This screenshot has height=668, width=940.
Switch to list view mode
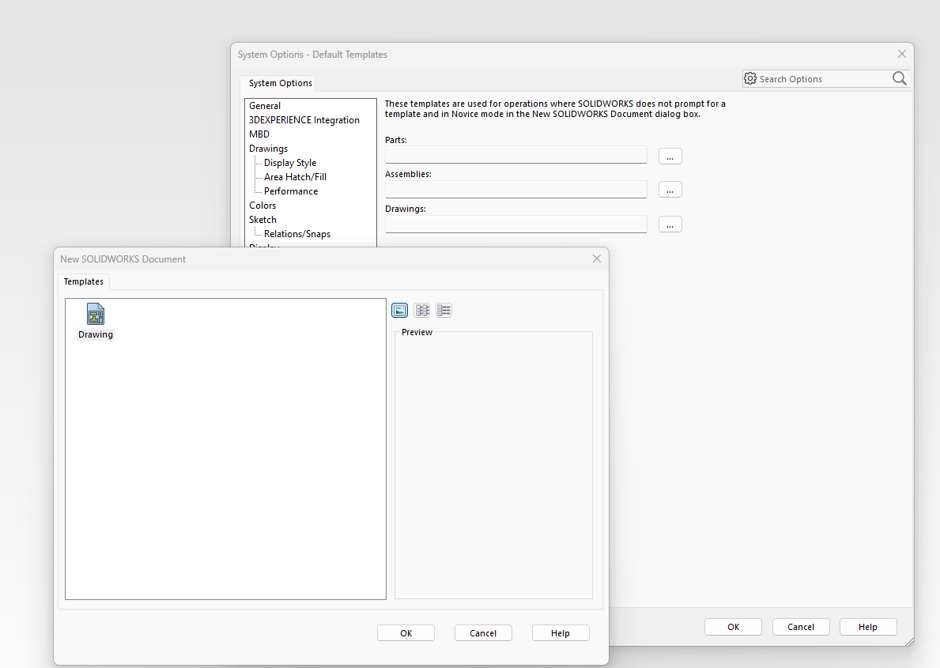point(422,310)
